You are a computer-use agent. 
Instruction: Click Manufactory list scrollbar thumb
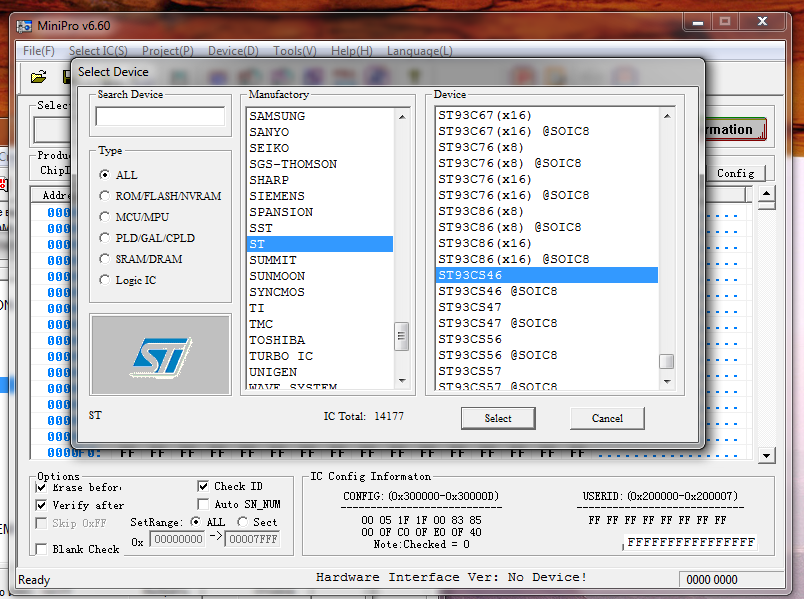(x=401, y=336)
